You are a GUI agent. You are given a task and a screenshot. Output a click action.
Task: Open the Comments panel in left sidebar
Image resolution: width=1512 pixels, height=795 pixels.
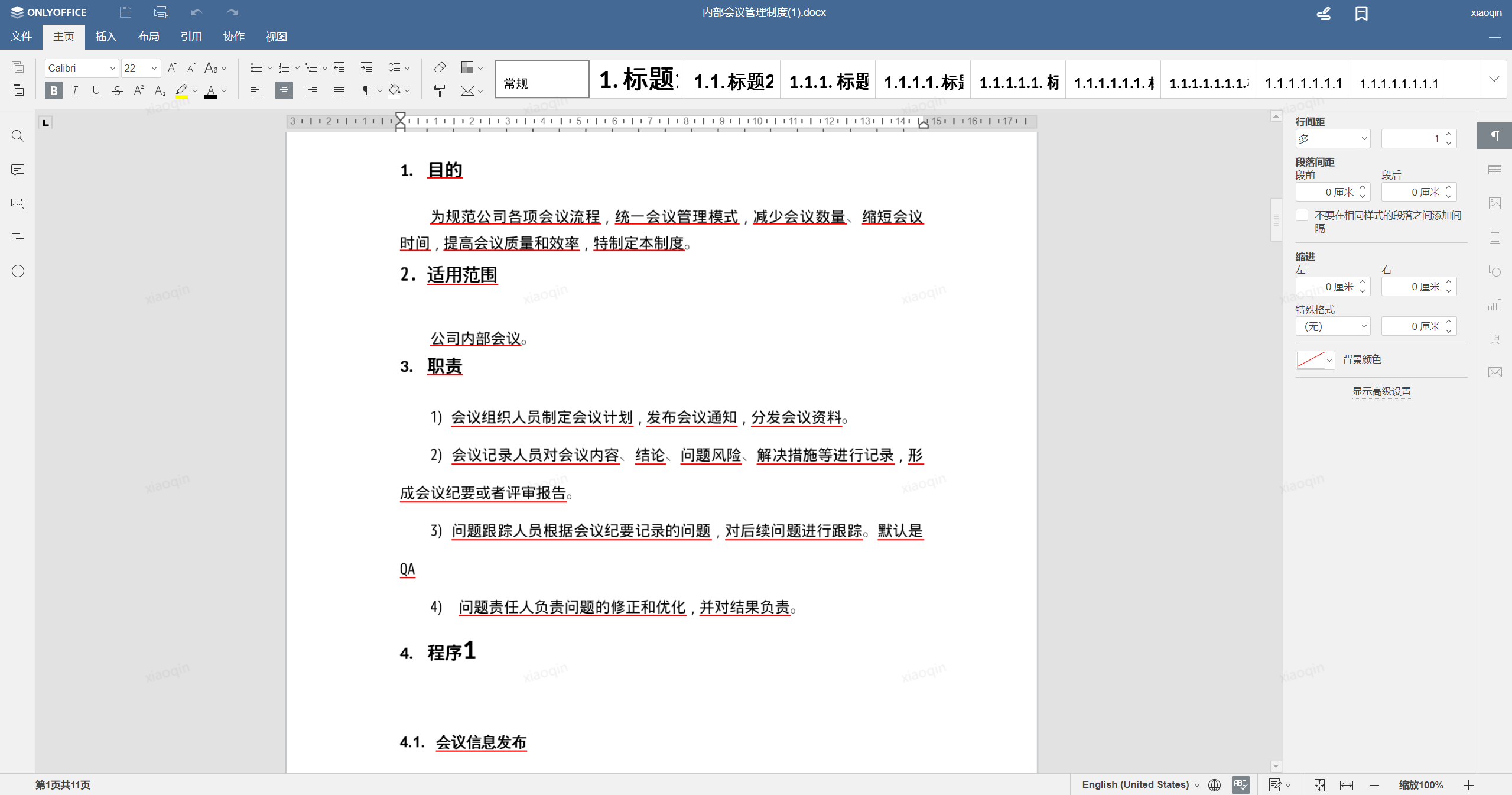[18, 170]
